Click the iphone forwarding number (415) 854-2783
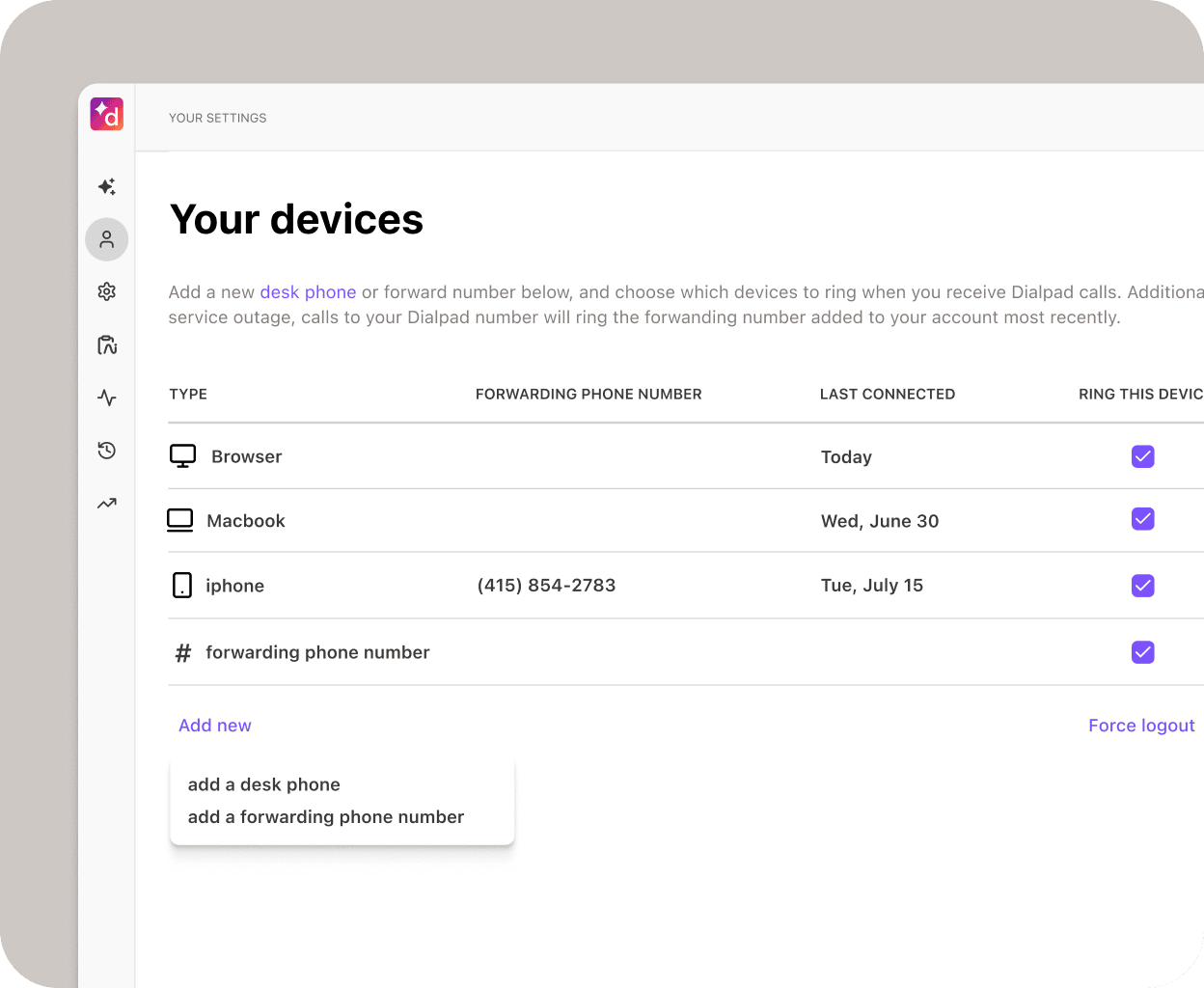This screenshot has width=1204, height=988. pyautogui.click(x=546, y=585)
